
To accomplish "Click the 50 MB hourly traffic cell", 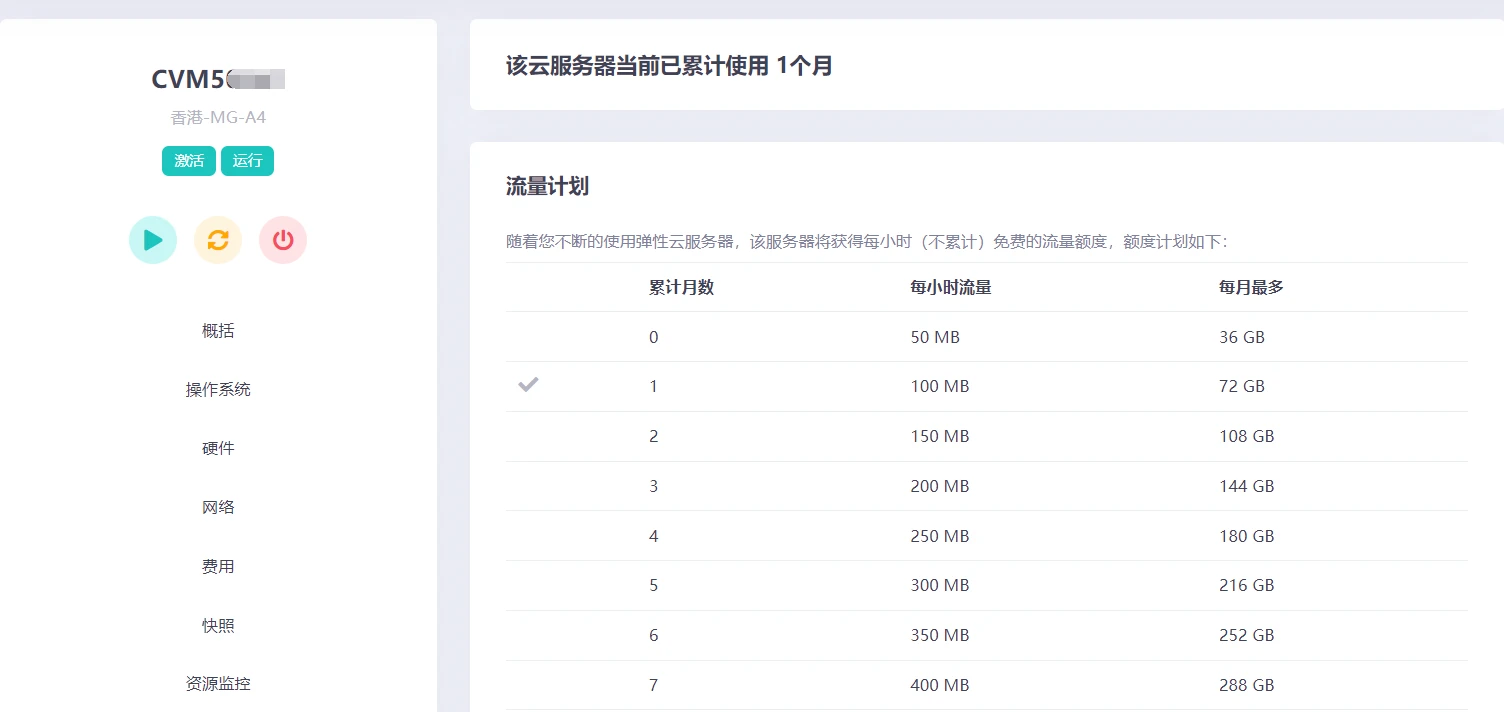I will (x=935, y=337).
